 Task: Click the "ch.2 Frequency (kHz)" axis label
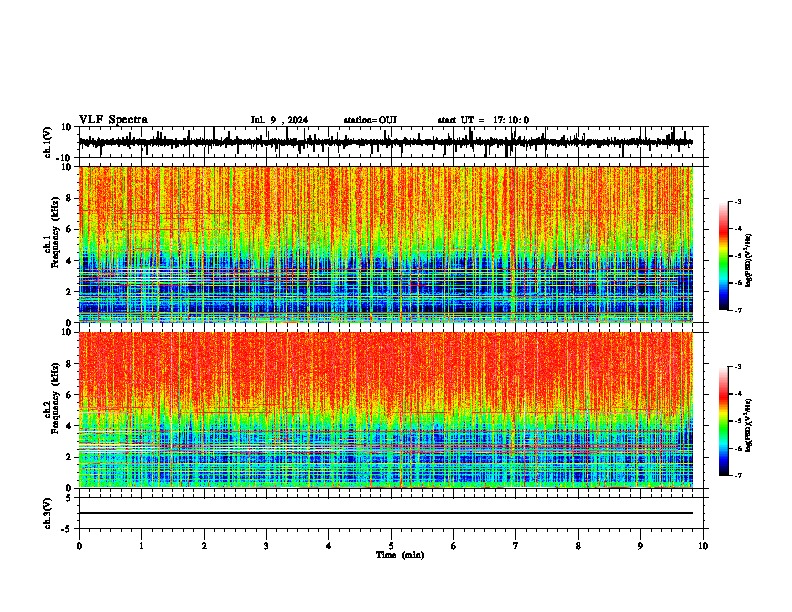click(52, 398)
